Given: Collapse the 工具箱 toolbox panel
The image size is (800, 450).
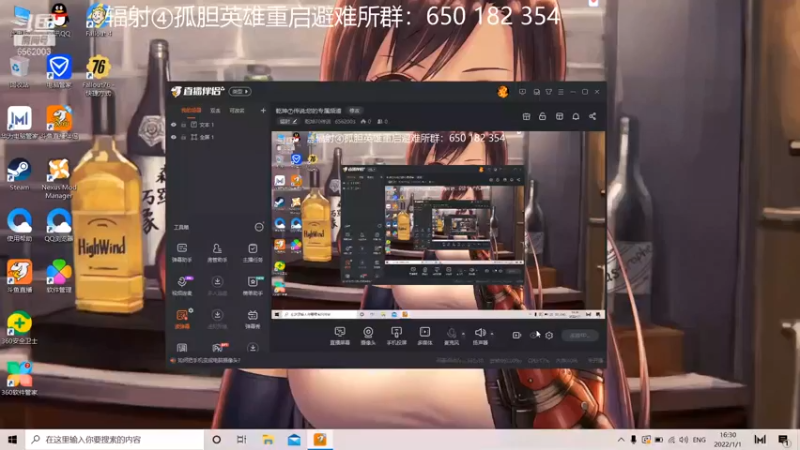Looking at the screenshot, I should click(x=259, y=227).
